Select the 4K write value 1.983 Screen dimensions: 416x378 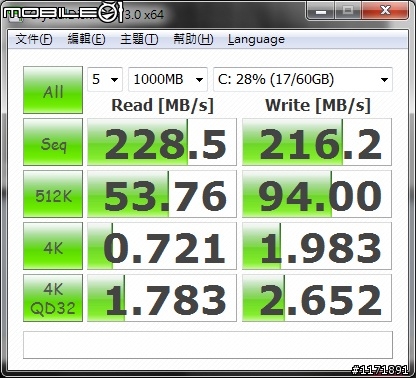click(x=317, y=246)
